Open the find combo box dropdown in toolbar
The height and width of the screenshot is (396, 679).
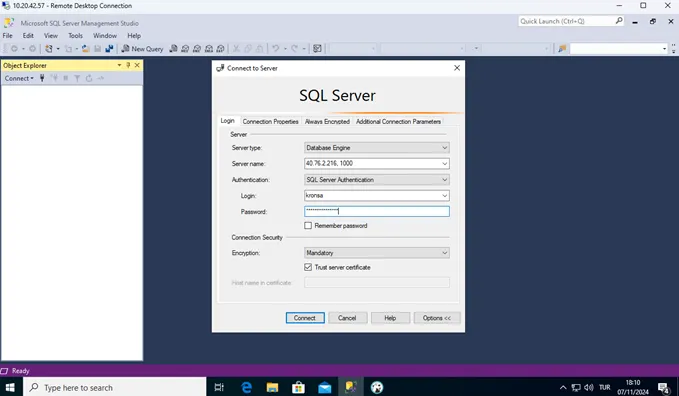664,49
